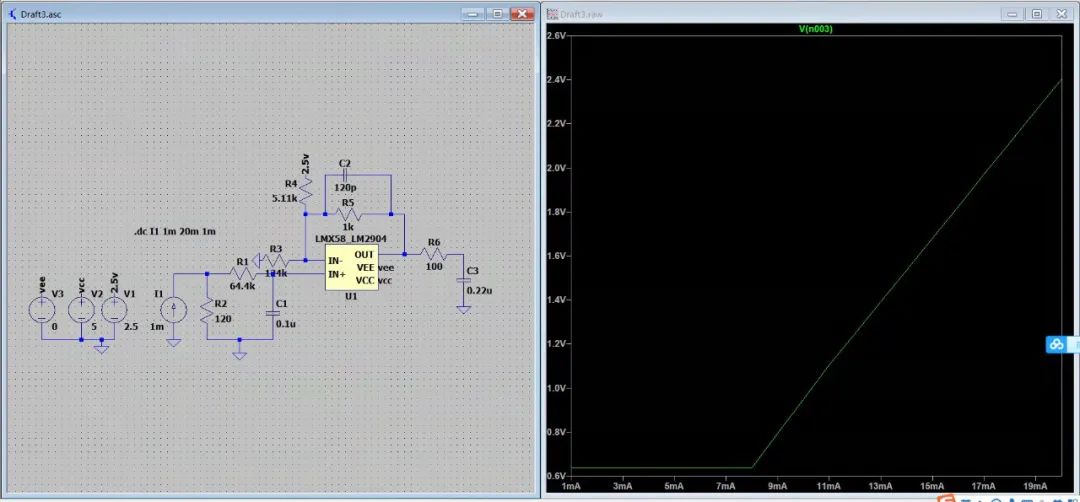Click the U1 reference designator
This screenshot has height=502, width=1080.
click(x=351, y=296)
